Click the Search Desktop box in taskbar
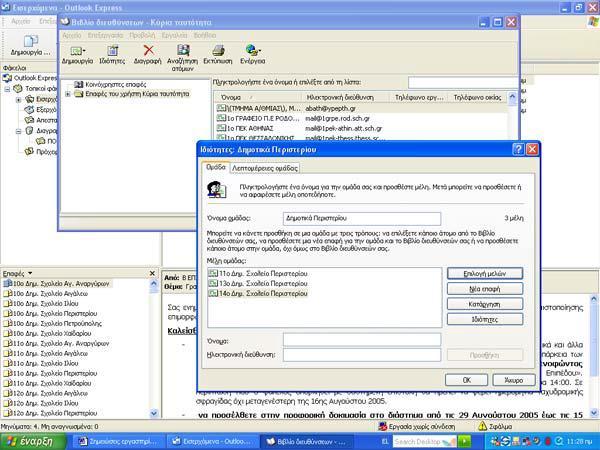 click(425, 442)
